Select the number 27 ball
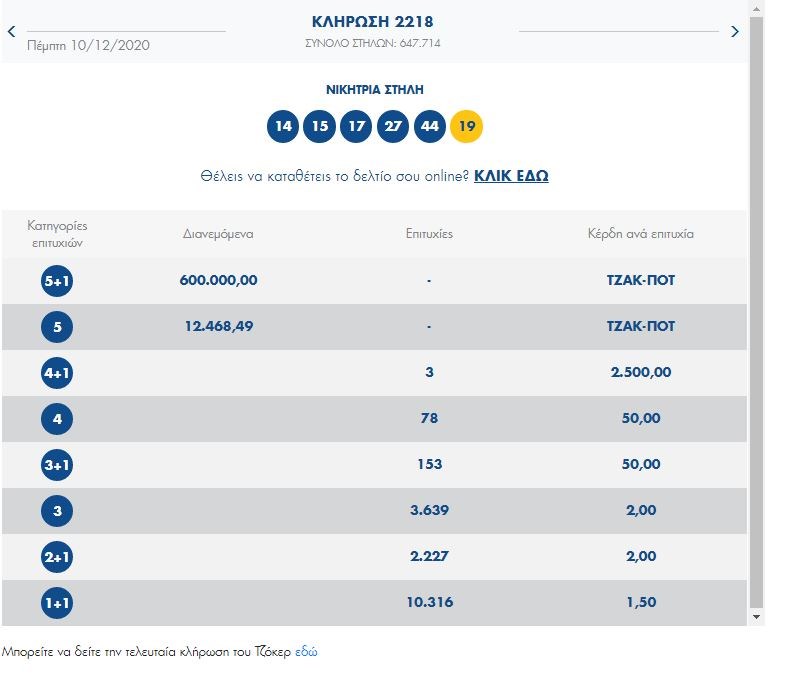The image size is (797, 681). tap(393, 126)
